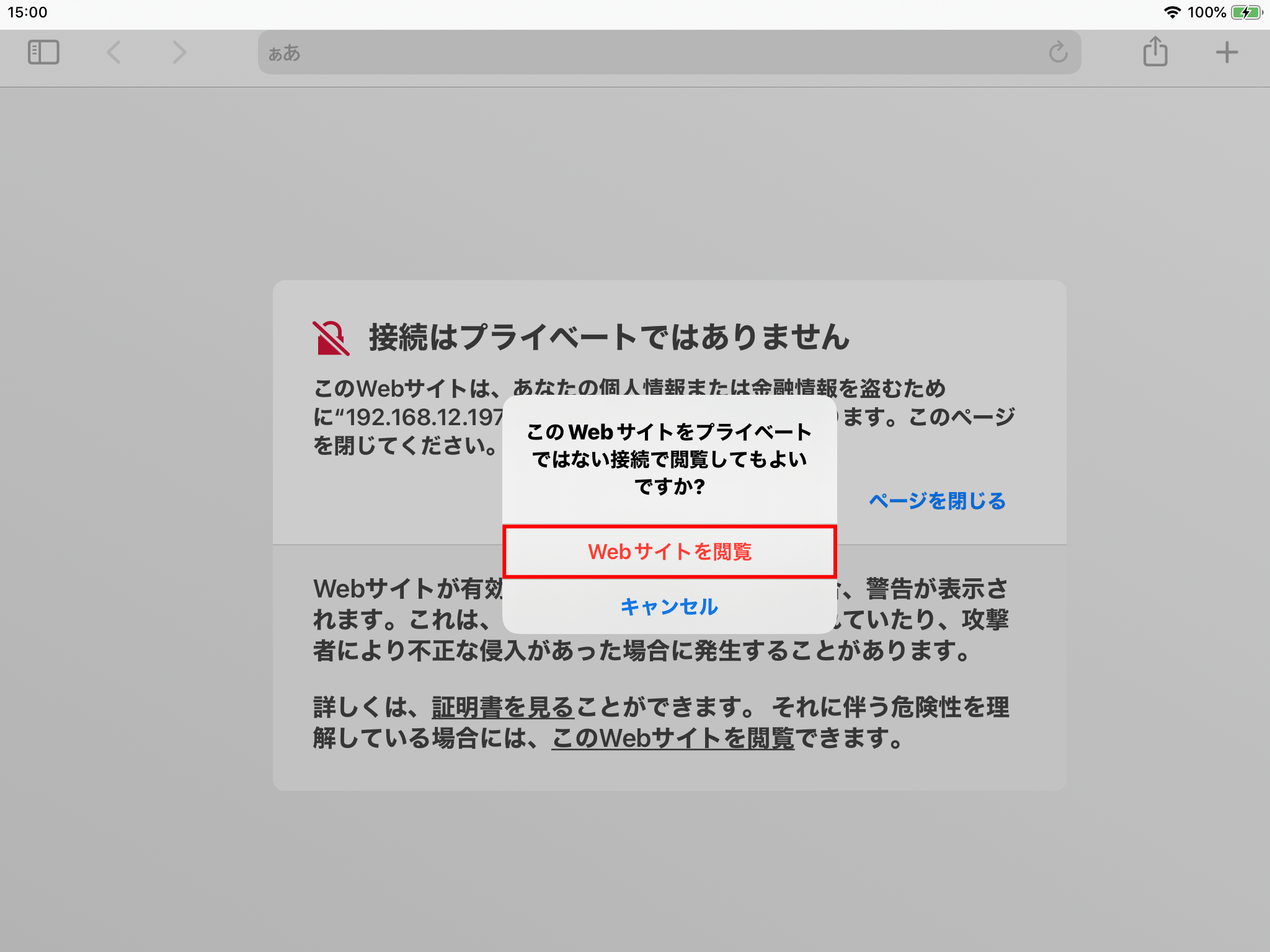Dismiss dialog with キャンセル
1270x952 pixels.
coord(670,606)
